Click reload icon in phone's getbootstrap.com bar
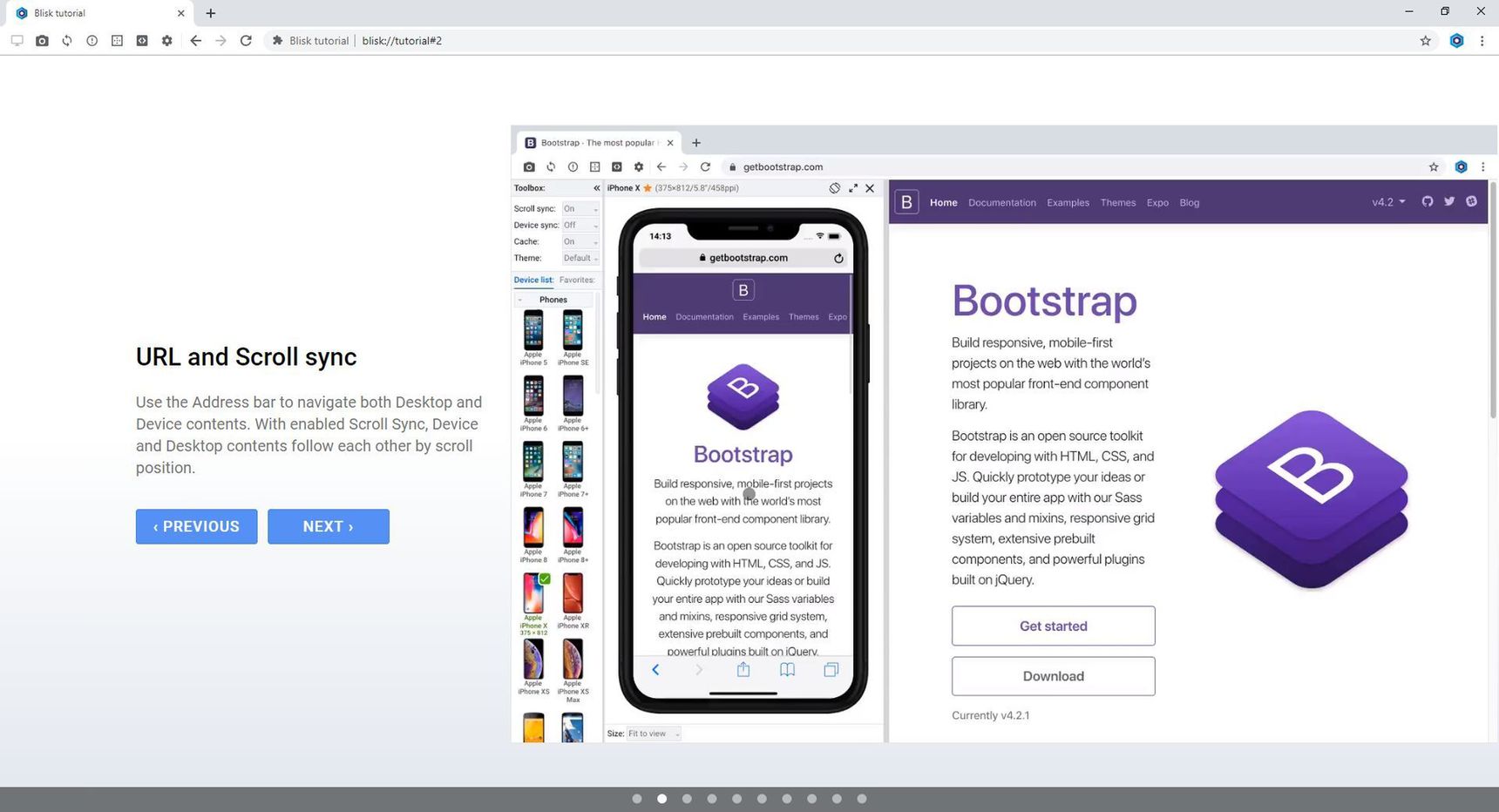1499x812 pixels. [838, 258]
